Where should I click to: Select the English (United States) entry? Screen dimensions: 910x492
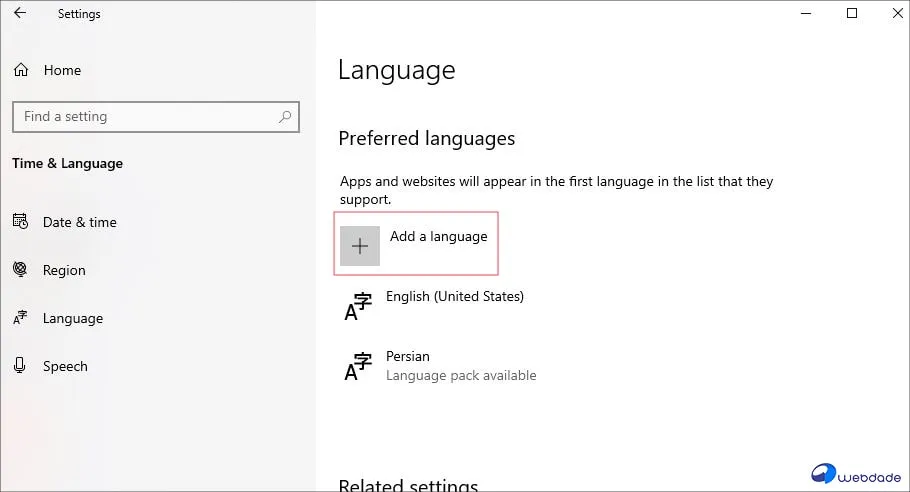(455, 296)
